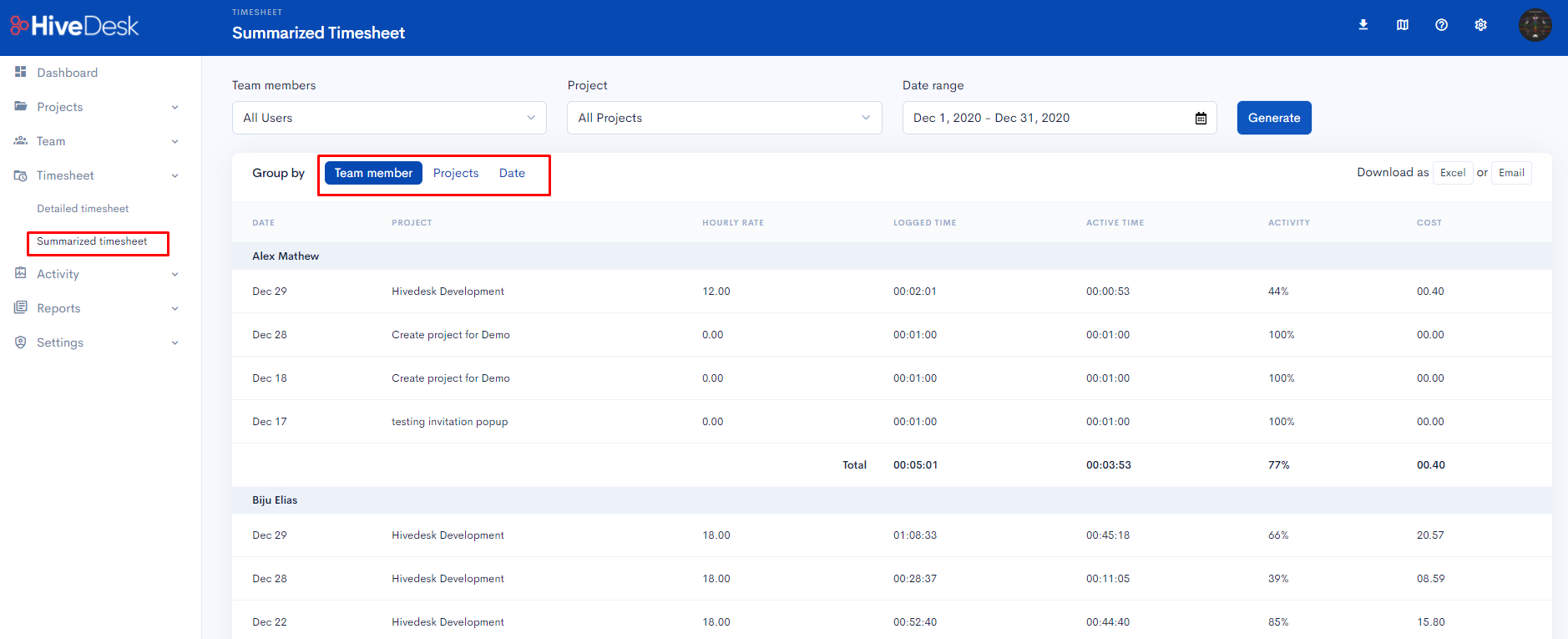The height and width of the screenshot is (639, 1568).
Task: Expand the Projects sidebar chevron
Action: (x=175, y=107)
